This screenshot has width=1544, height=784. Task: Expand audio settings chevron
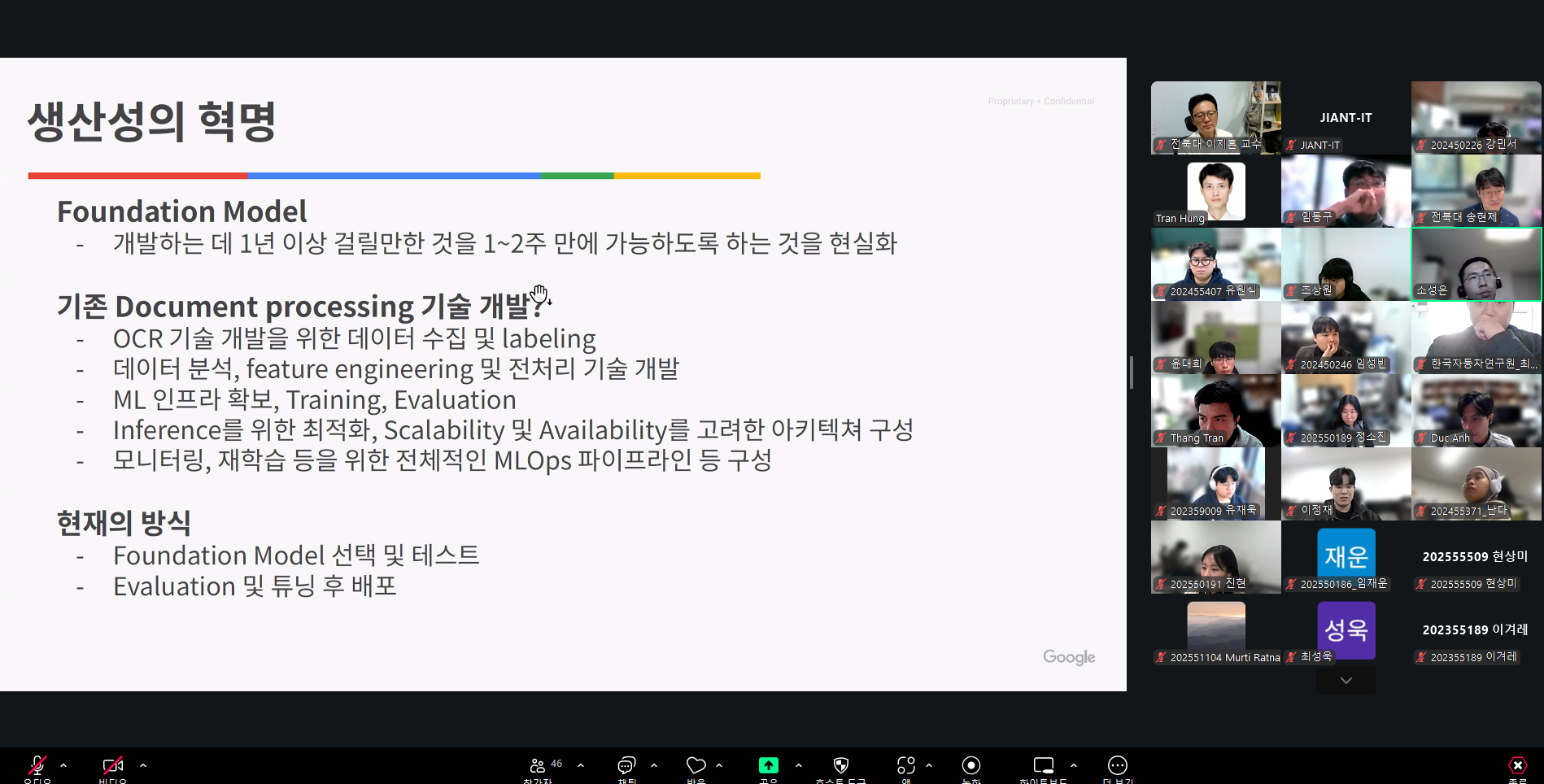tap(63, 765)
